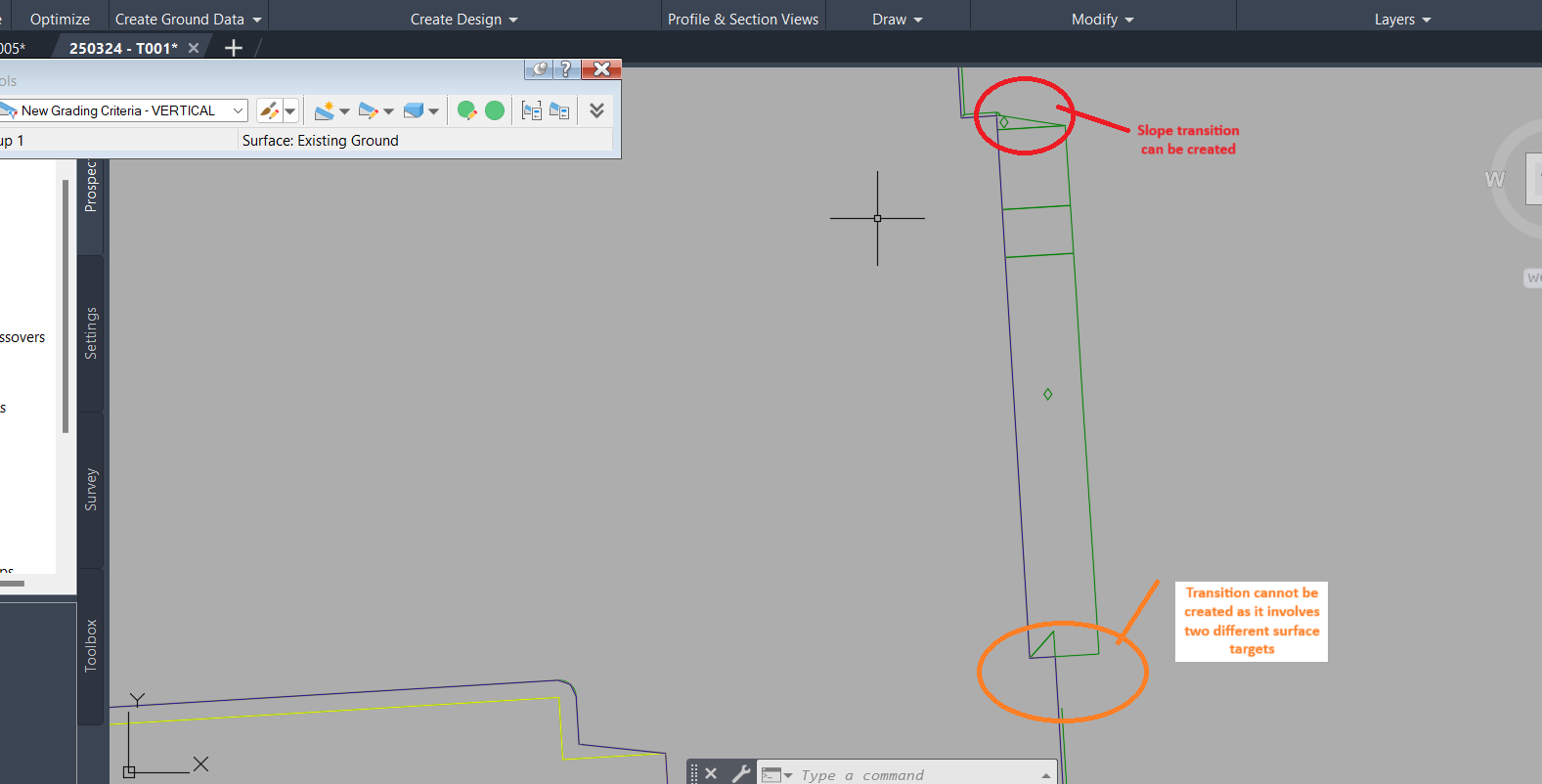This screenshot has height=784, width=1542.
Task: Open the Optimize ribbon panel
Action: pos(60,19)
